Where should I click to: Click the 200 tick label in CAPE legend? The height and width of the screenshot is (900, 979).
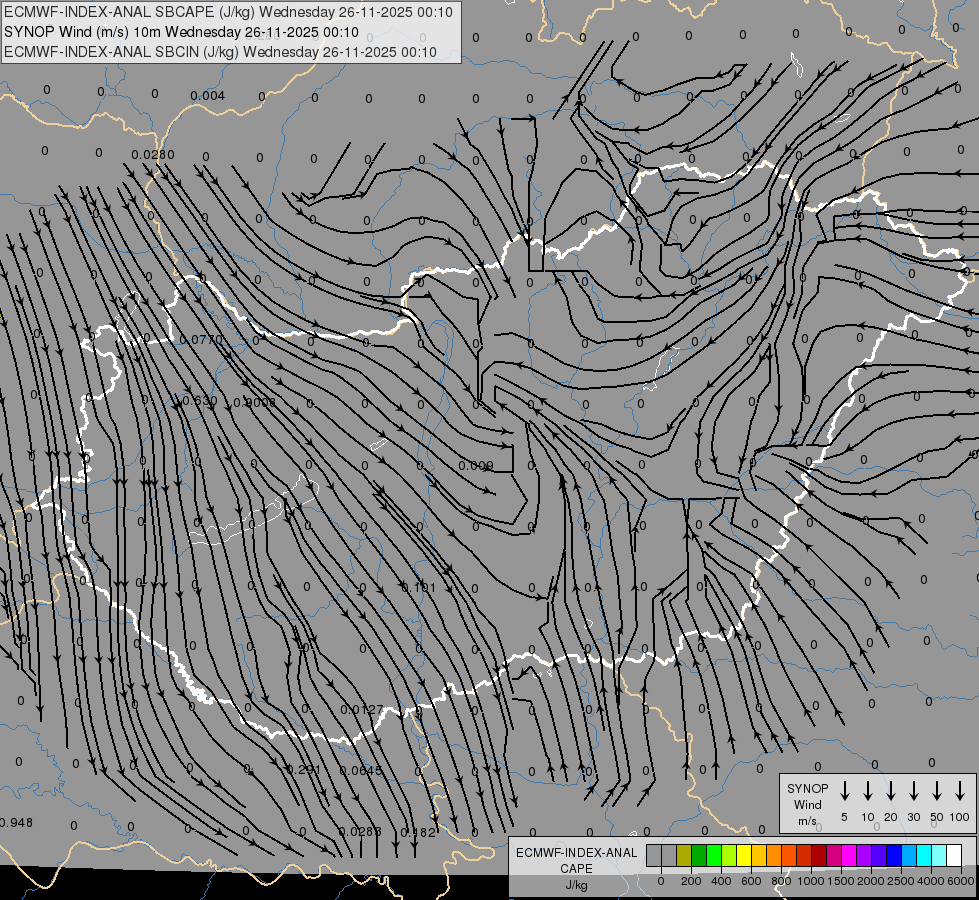691,881
